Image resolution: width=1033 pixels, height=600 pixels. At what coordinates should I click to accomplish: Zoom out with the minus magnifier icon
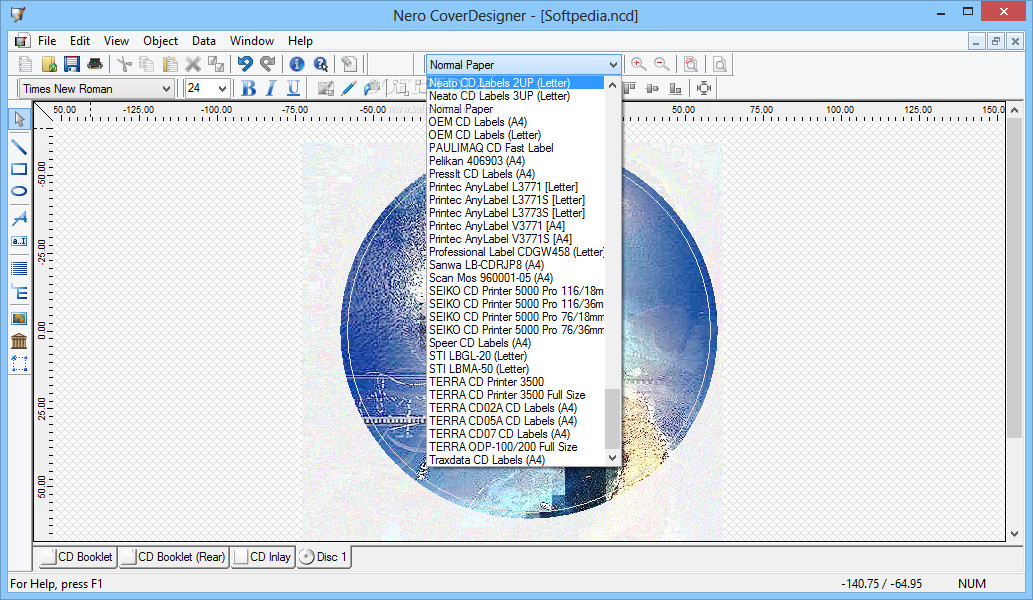661,64
